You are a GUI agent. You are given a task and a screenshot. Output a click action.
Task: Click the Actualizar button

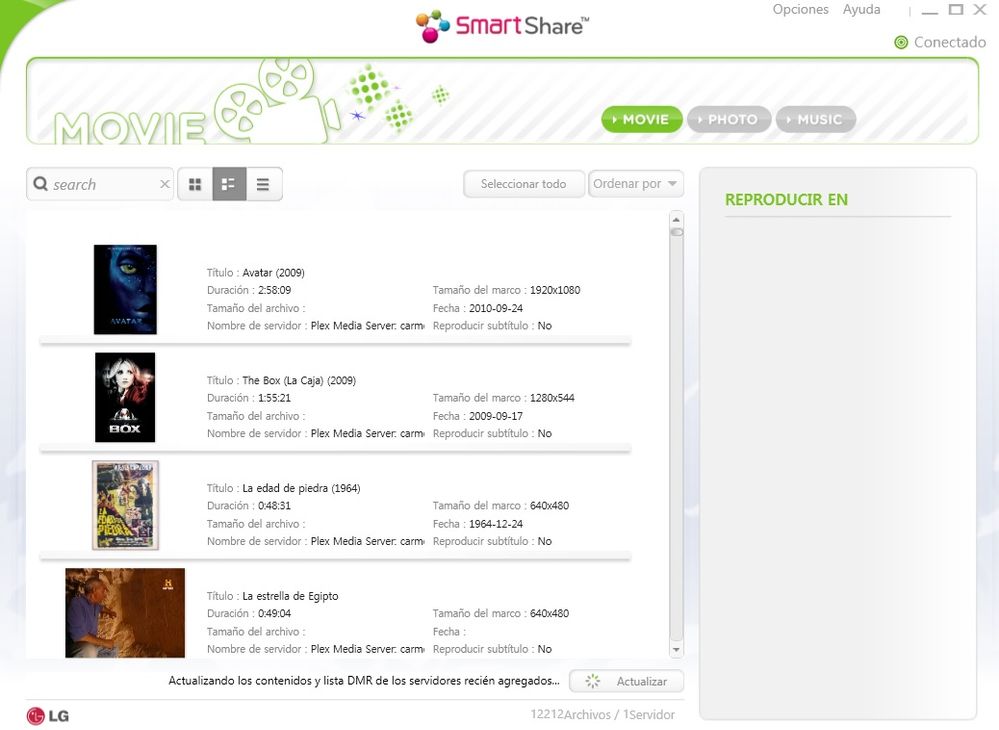click(626, 681)
